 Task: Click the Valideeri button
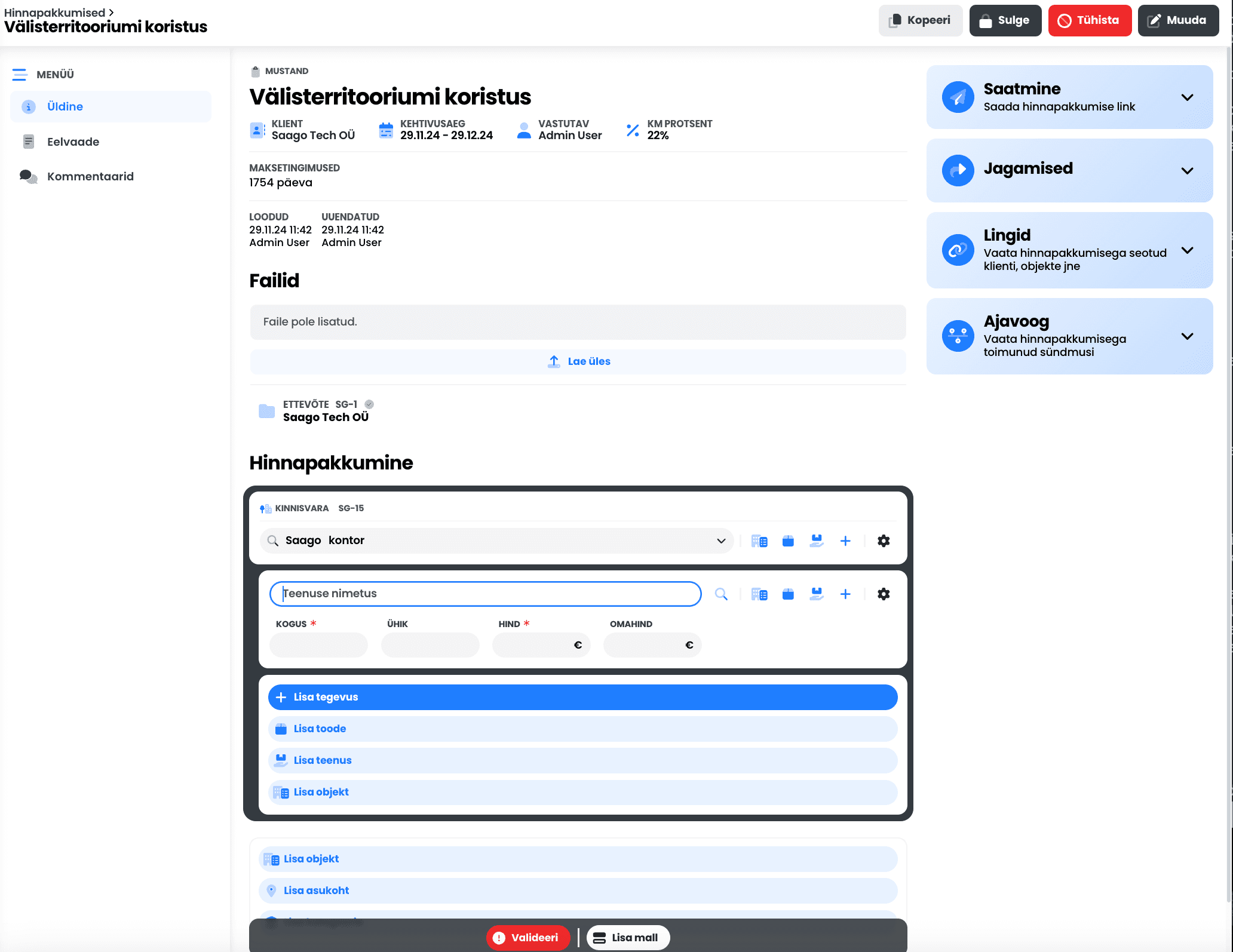[527, 938]
